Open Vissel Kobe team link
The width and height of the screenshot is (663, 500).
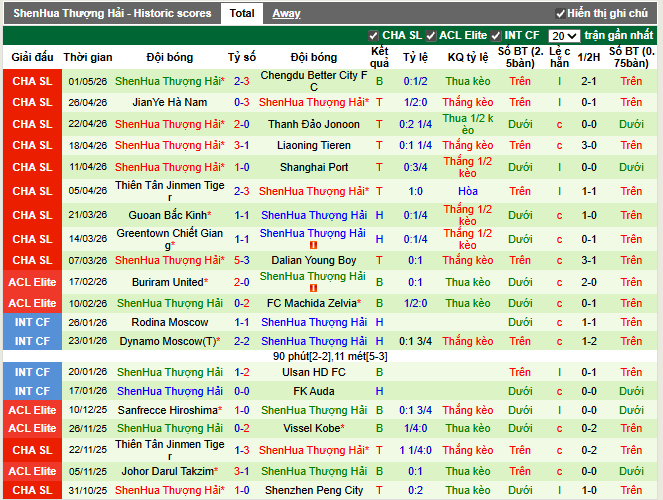[x=314, y=429]
